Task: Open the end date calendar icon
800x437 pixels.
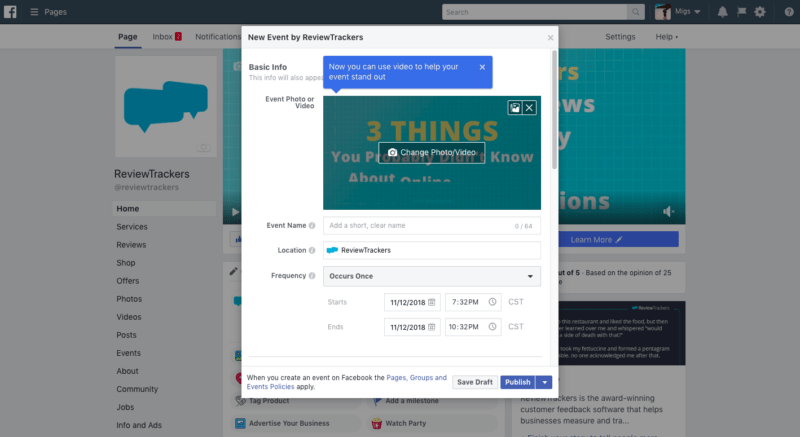Action: [x=432, y=327]
